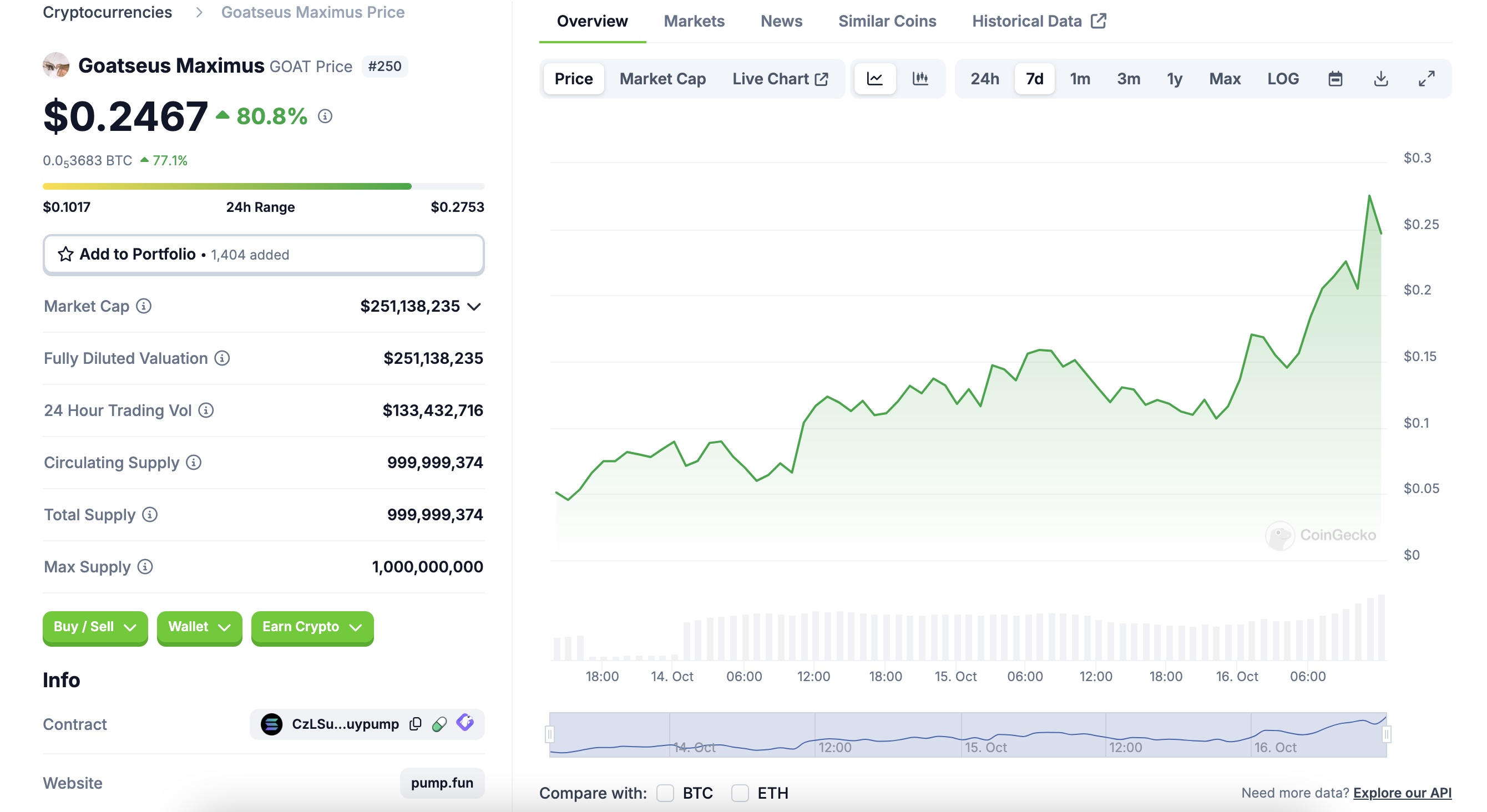Show the Price chart mode
The width and height of the screenshot is (1487, 812).
coord(573,79)
